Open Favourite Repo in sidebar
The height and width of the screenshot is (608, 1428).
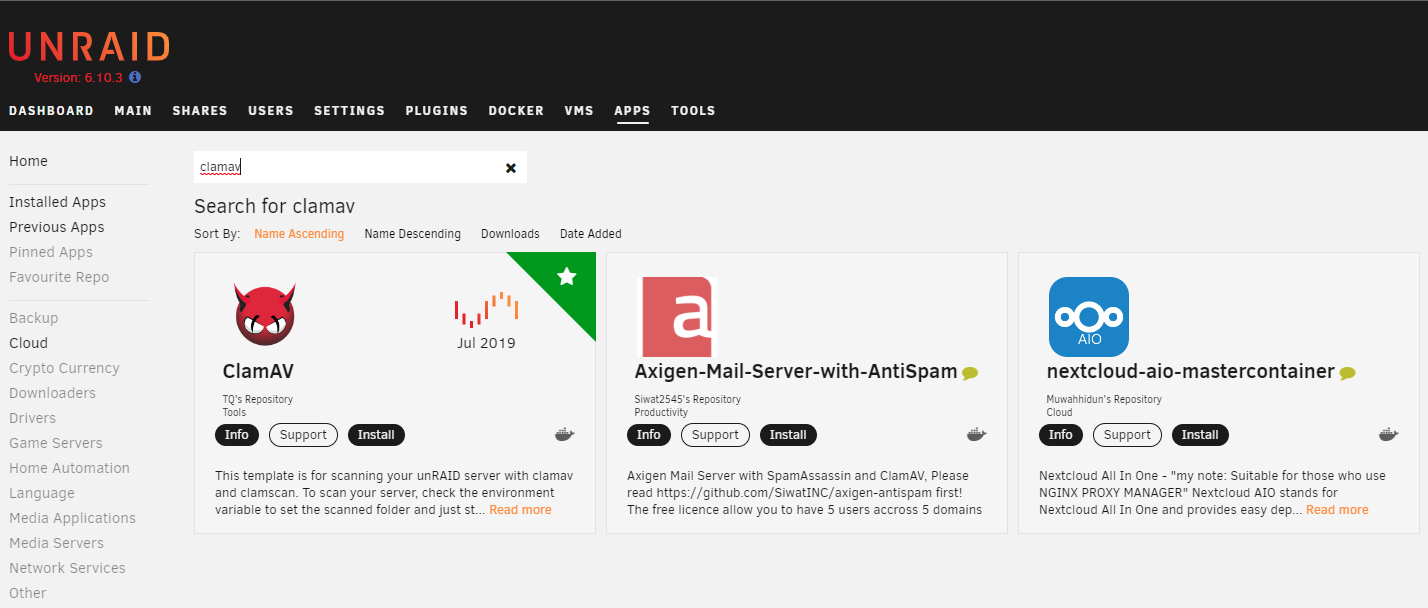coord(59,277)
